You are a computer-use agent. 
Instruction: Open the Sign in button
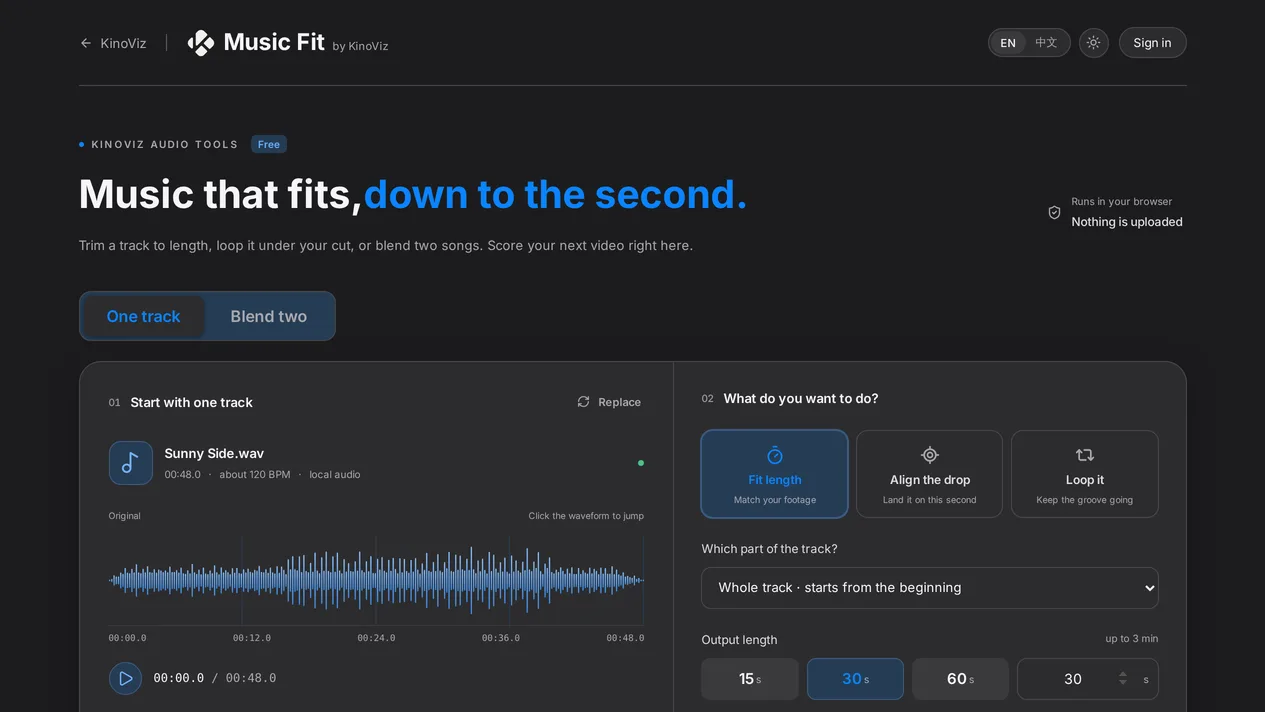tap(1152, 43)
